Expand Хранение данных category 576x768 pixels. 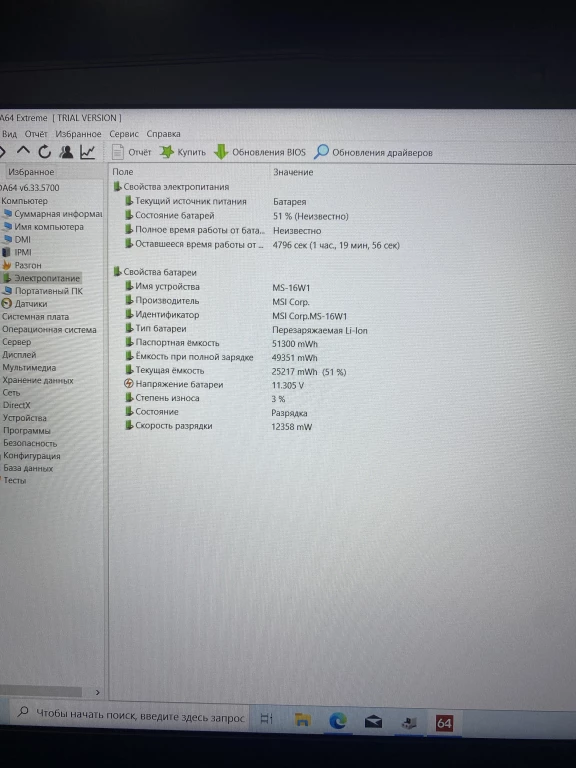38,380
